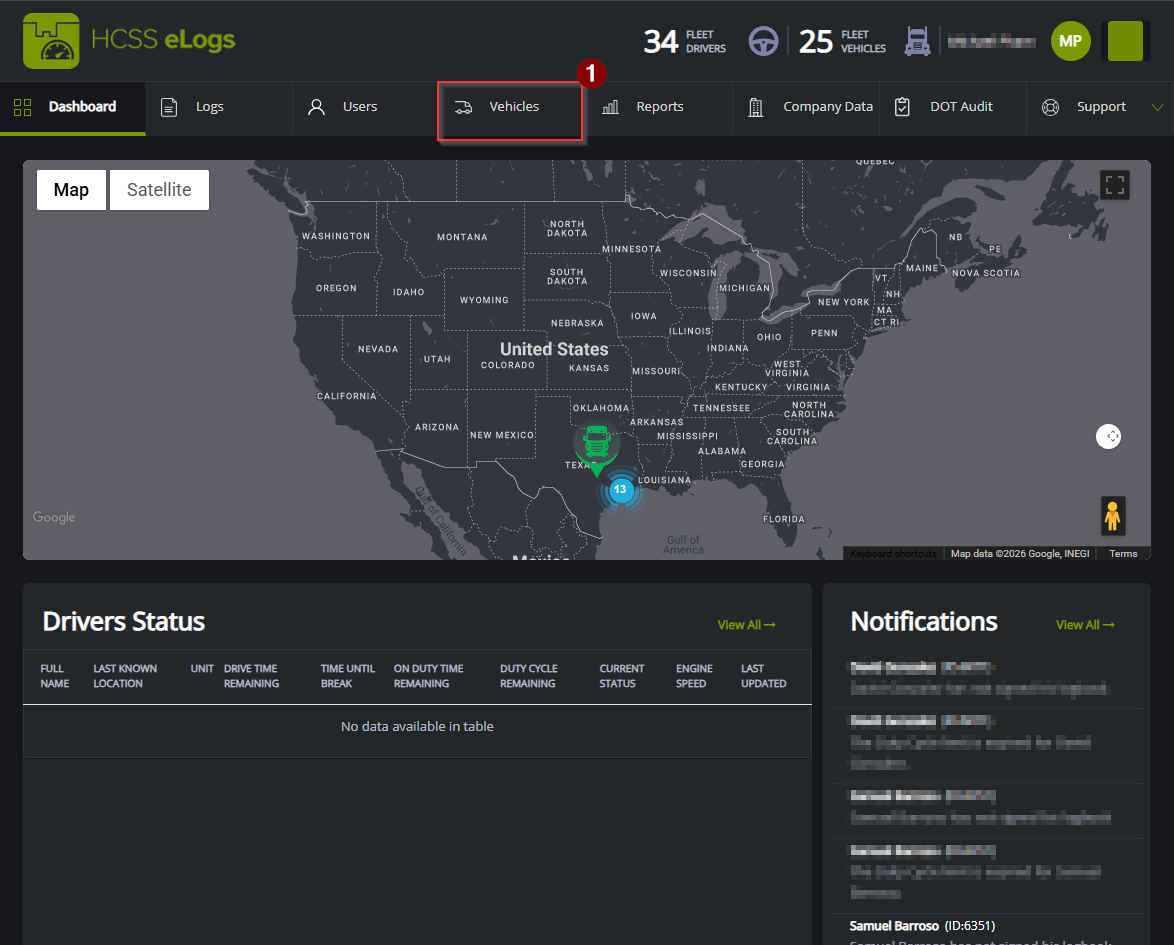View all drivers status

coord(746,625)
